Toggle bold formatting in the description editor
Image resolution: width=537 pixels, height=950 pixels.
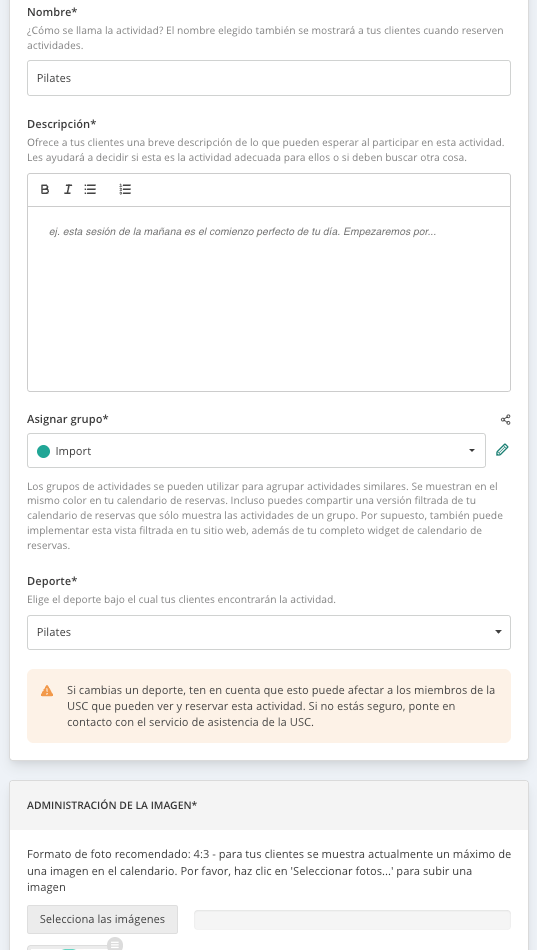pyautogui.click(x=44, y=190)
